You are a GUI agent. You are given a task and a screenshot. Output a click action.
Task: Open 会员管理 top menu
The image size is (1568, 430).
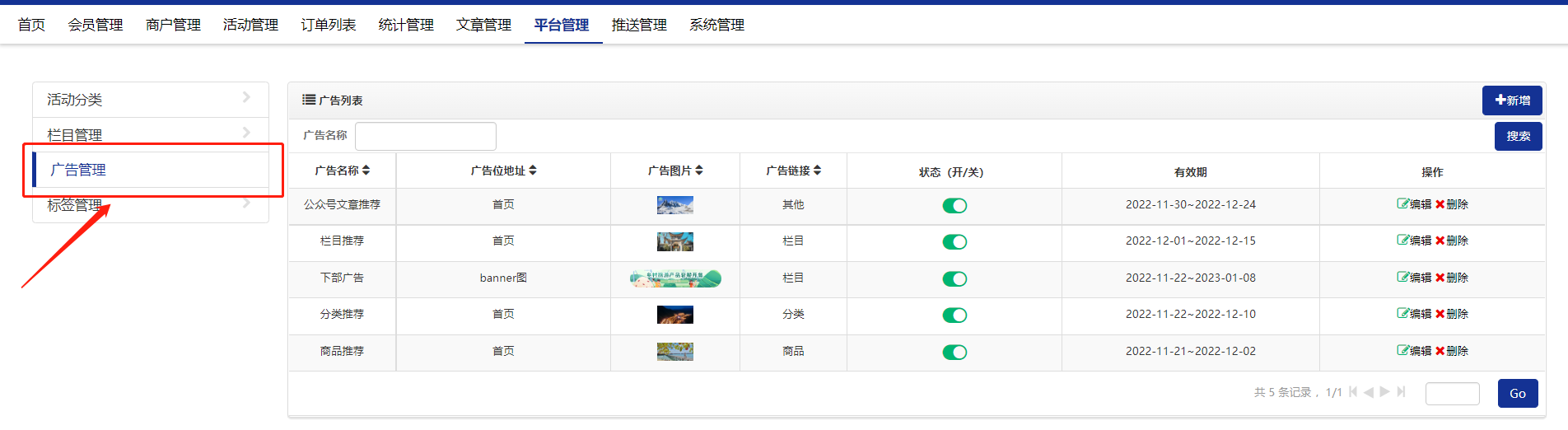coord(96,26)
